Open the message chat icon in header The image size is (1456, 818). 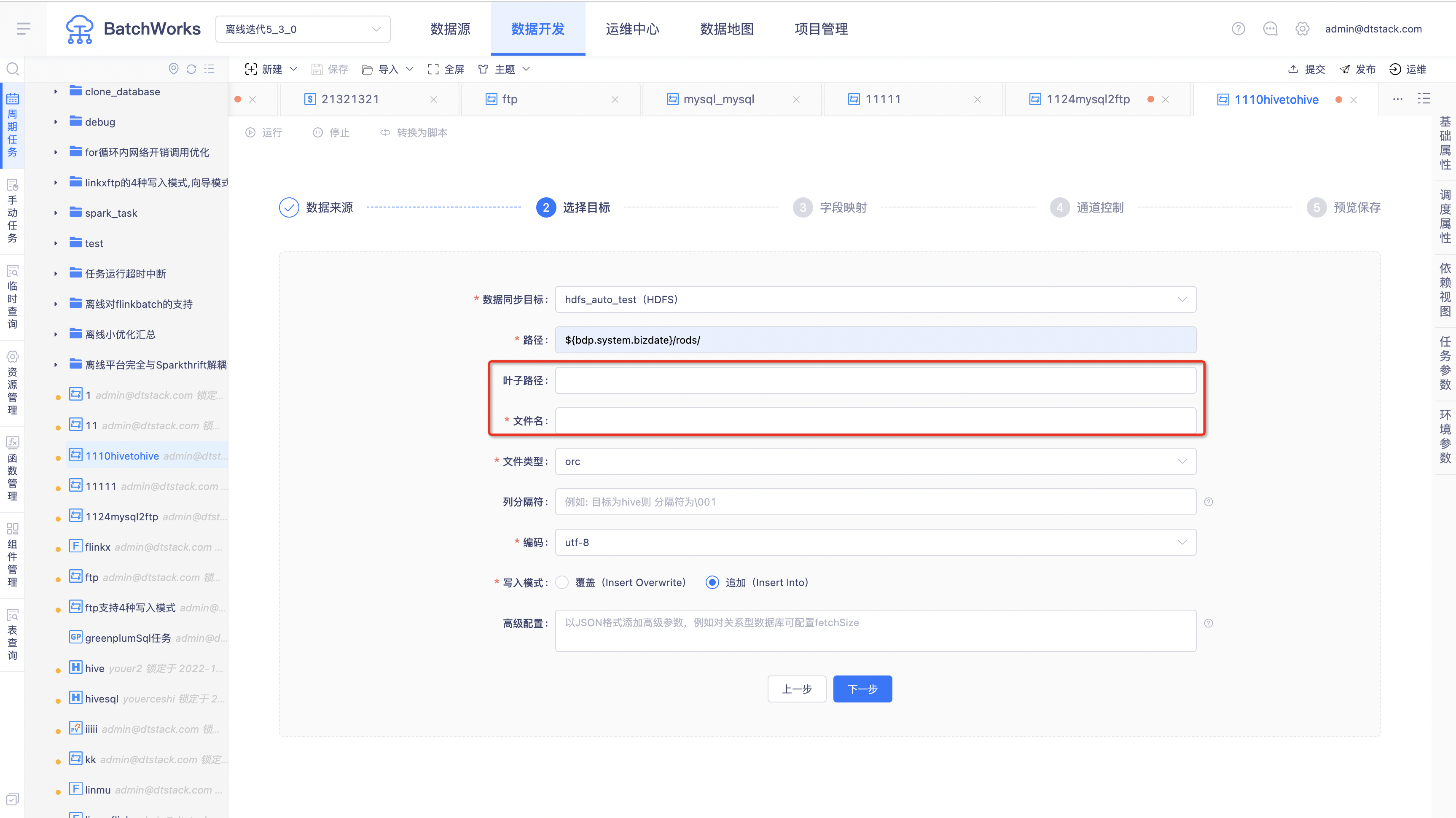pos(1270,29)
